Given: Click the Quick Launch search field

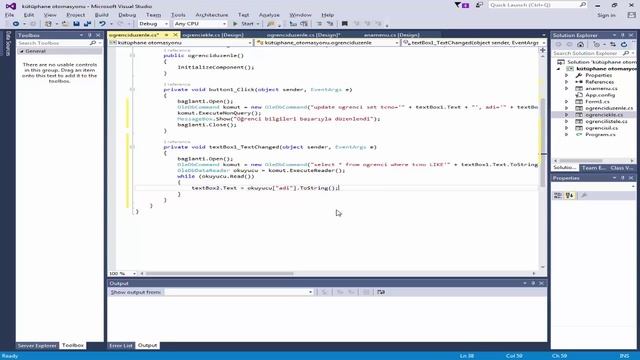Looking at the screenshot, I should (537, 5).
